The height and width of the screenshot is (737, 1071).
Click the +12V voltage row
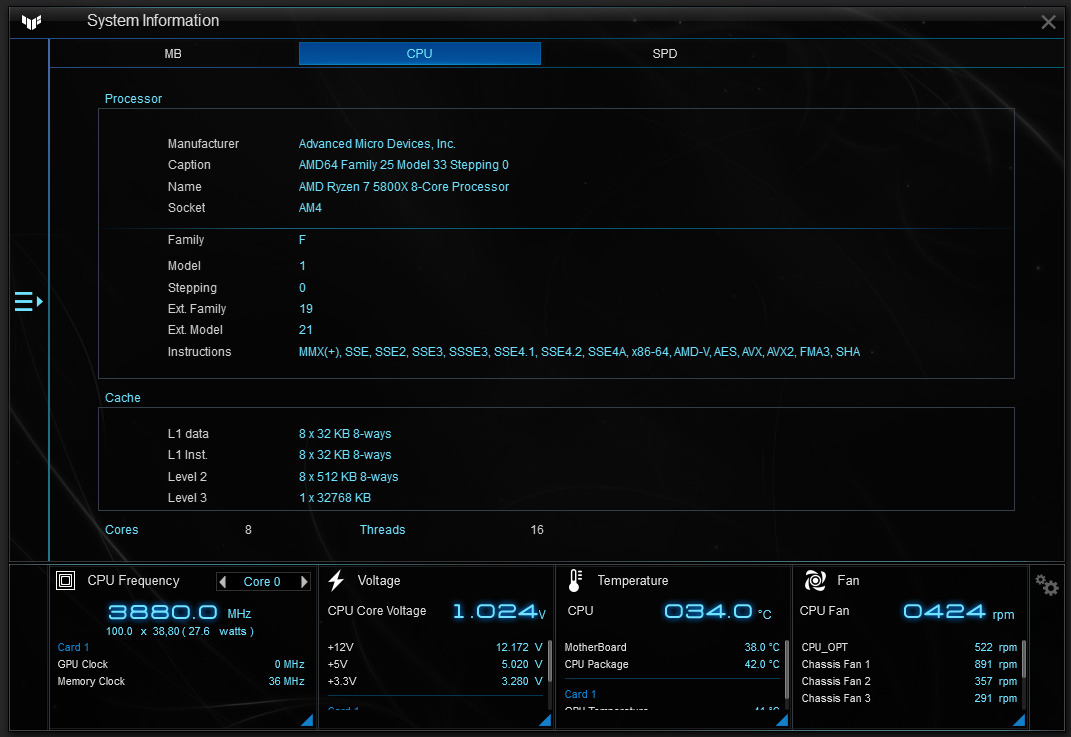click(435, 647)
